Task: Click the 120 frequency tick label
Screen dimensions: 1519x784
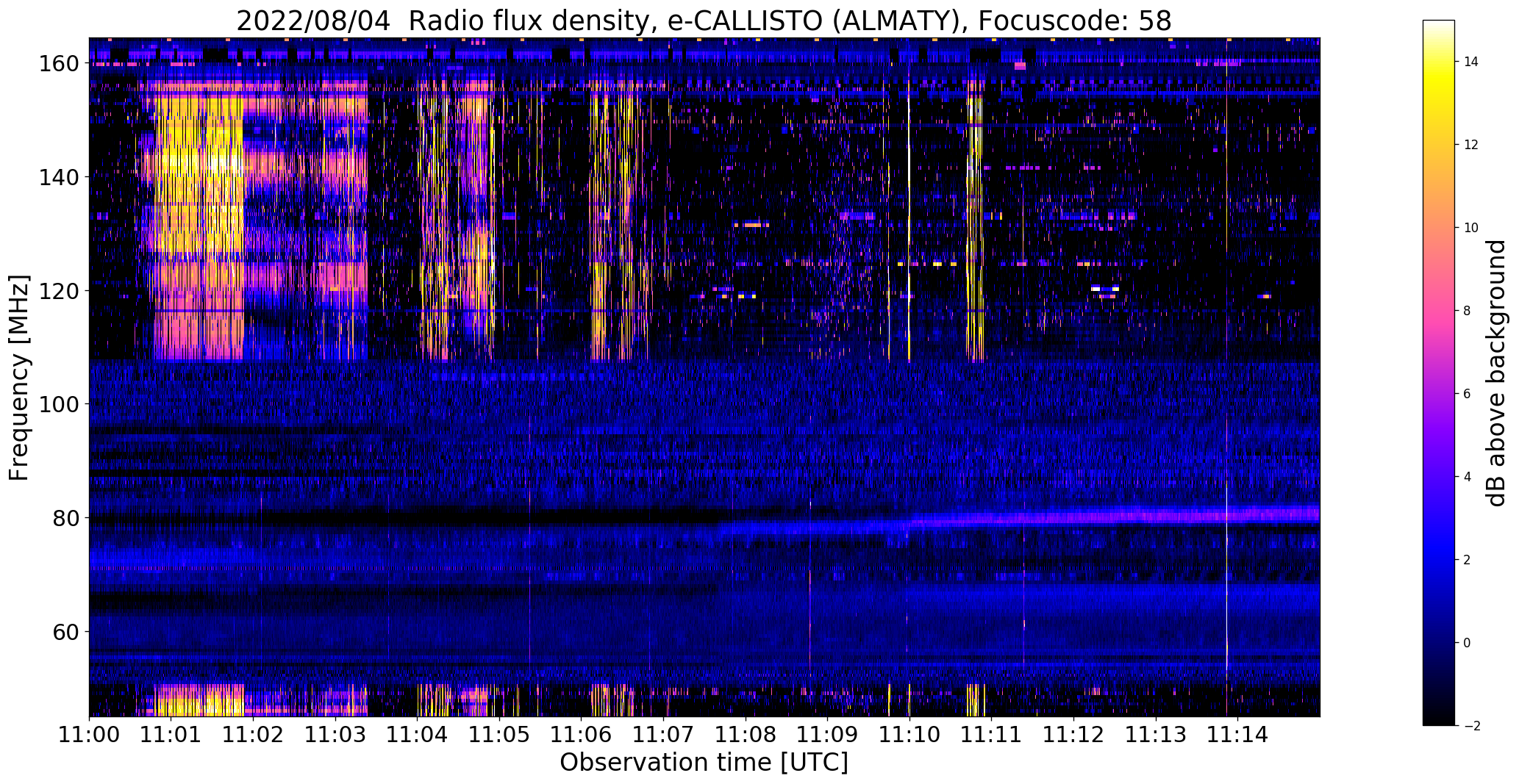Action: (x=60, y=291)
